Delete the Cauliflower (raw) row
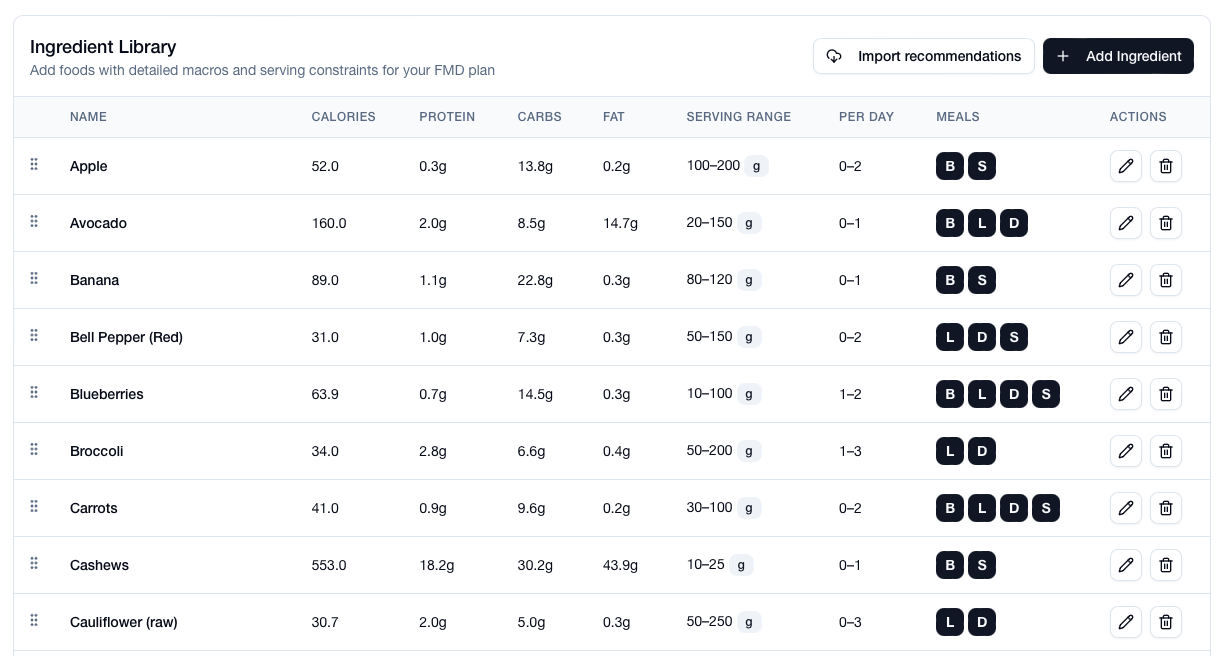This screenshot has width=1225, height=656. coord(1166,622)
